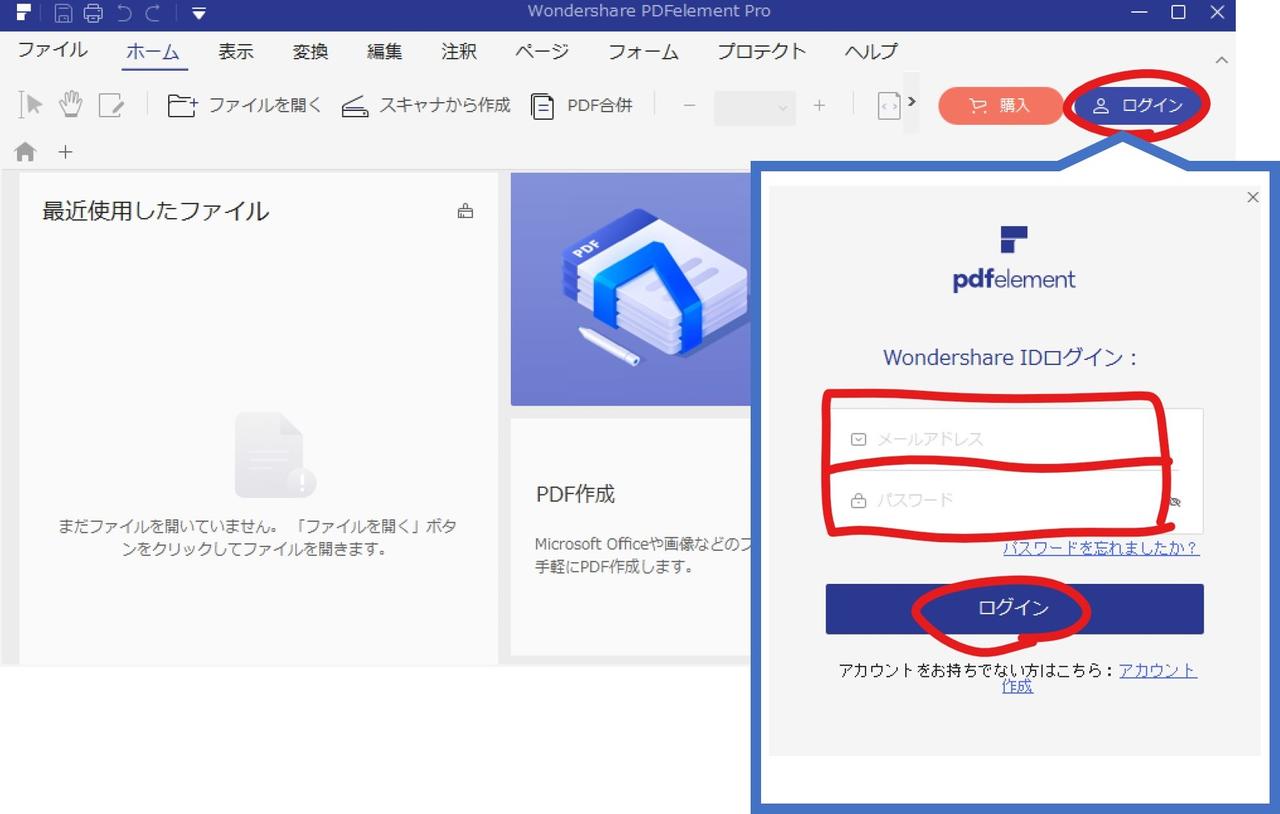Click the redo arrow icon
The width and height of the screenshot is (1280, 814).
tap(153, 13)
